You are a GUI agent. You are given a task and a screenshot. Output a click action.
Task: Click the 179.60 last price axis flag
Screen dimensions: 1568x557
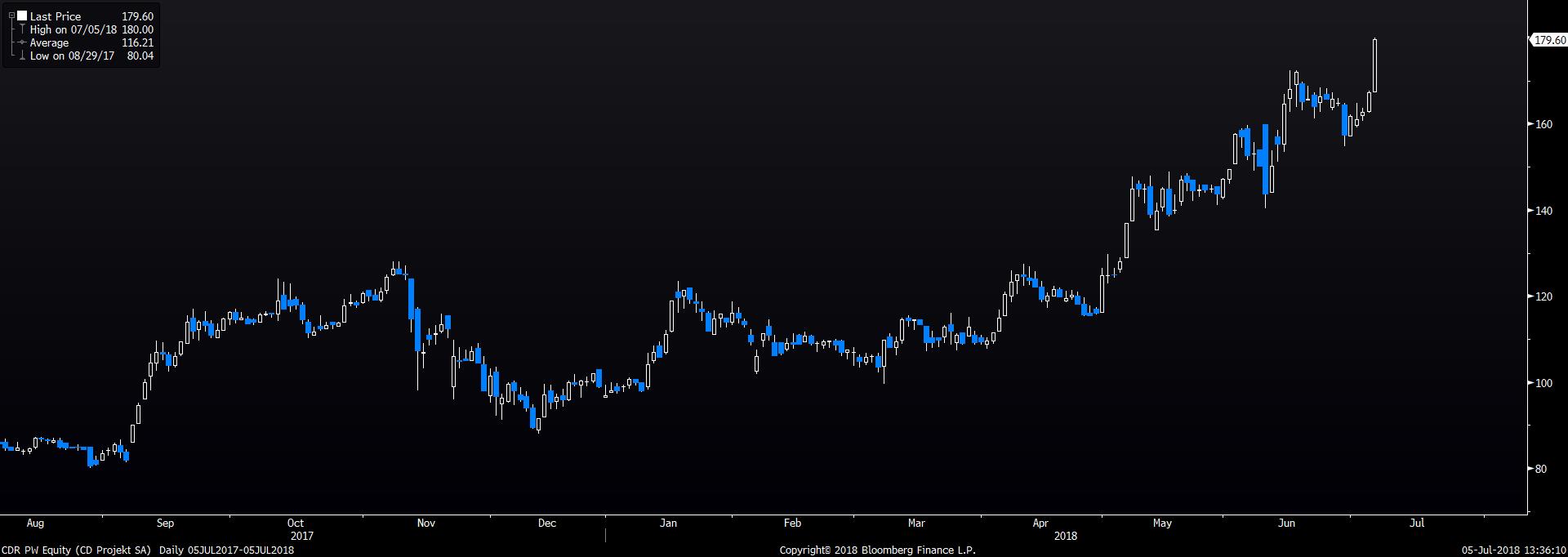point(1548,40)
